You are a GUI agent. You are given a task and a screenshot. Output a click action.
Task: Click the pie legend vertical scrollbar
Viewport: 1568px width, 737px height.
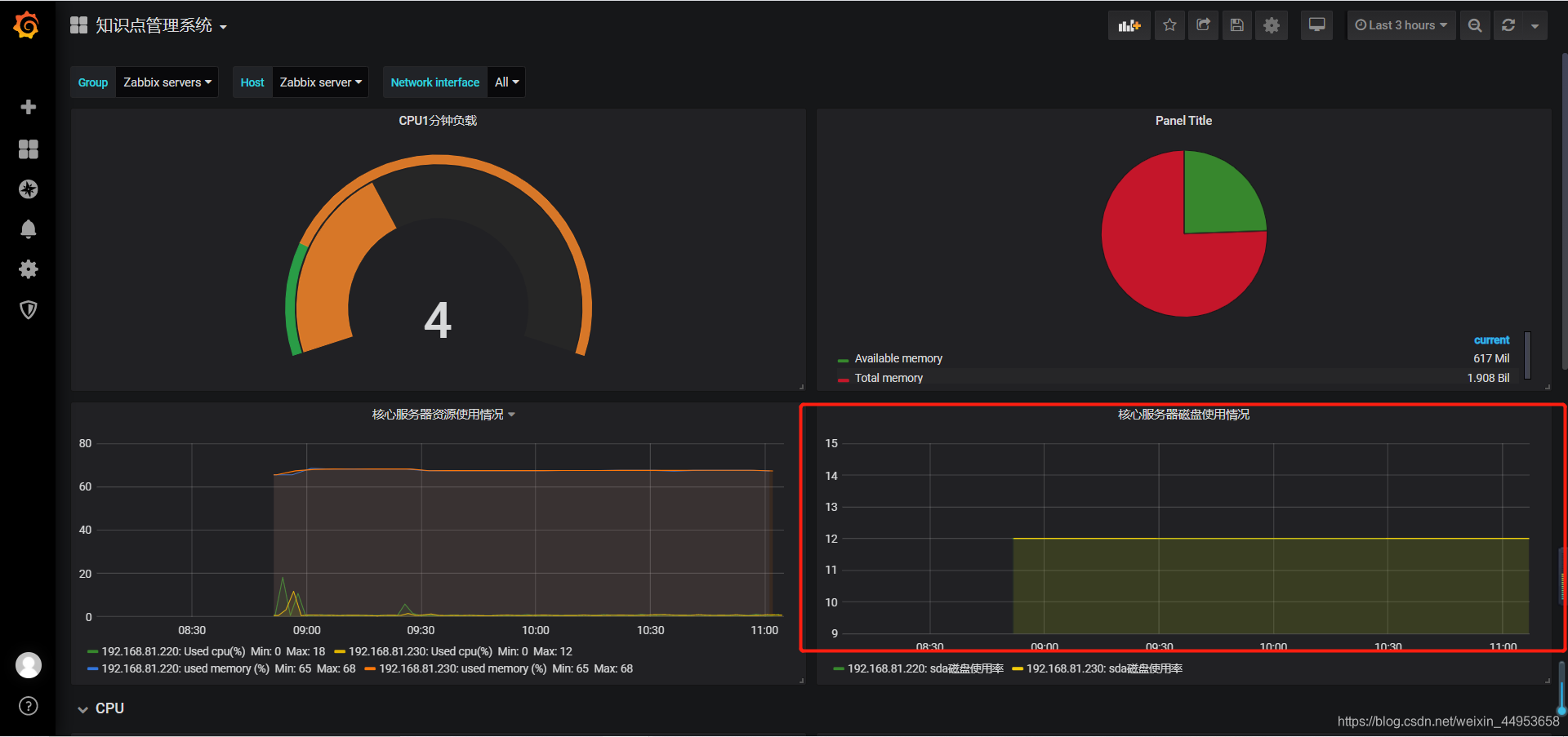coord(1527,356)
